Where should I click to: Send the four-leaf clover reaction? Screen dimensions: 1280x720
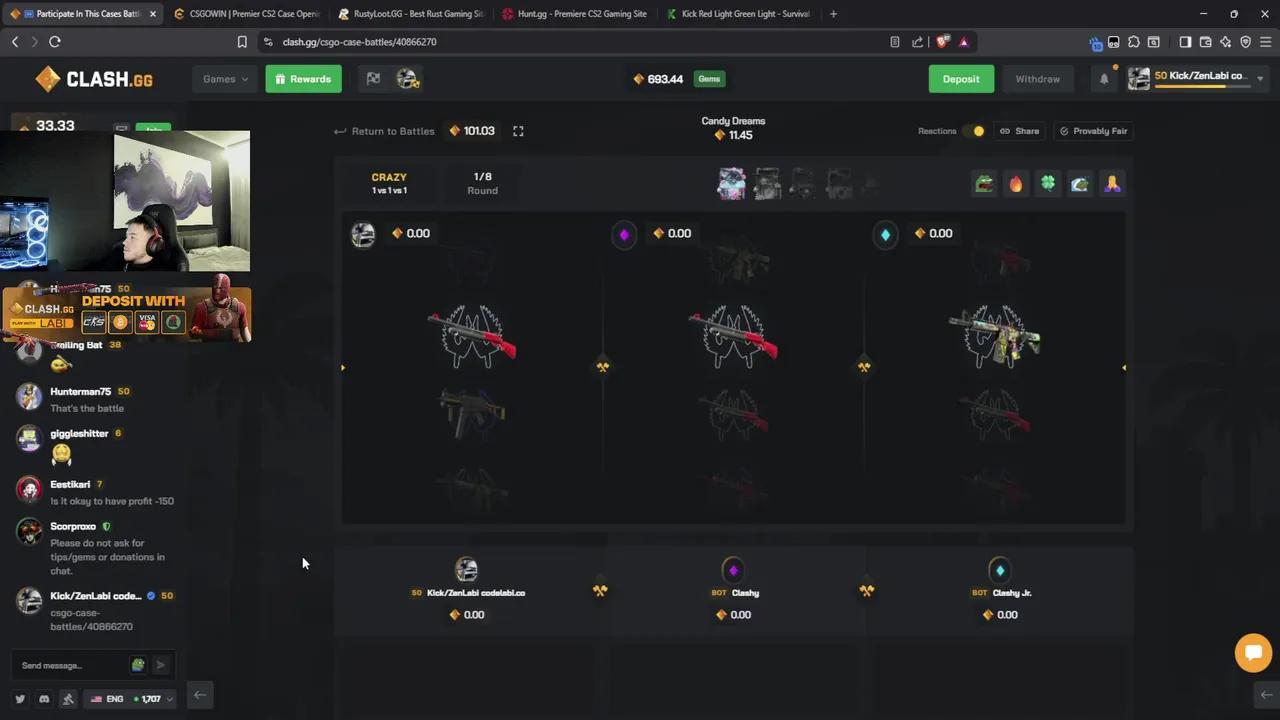[1048, 184]
